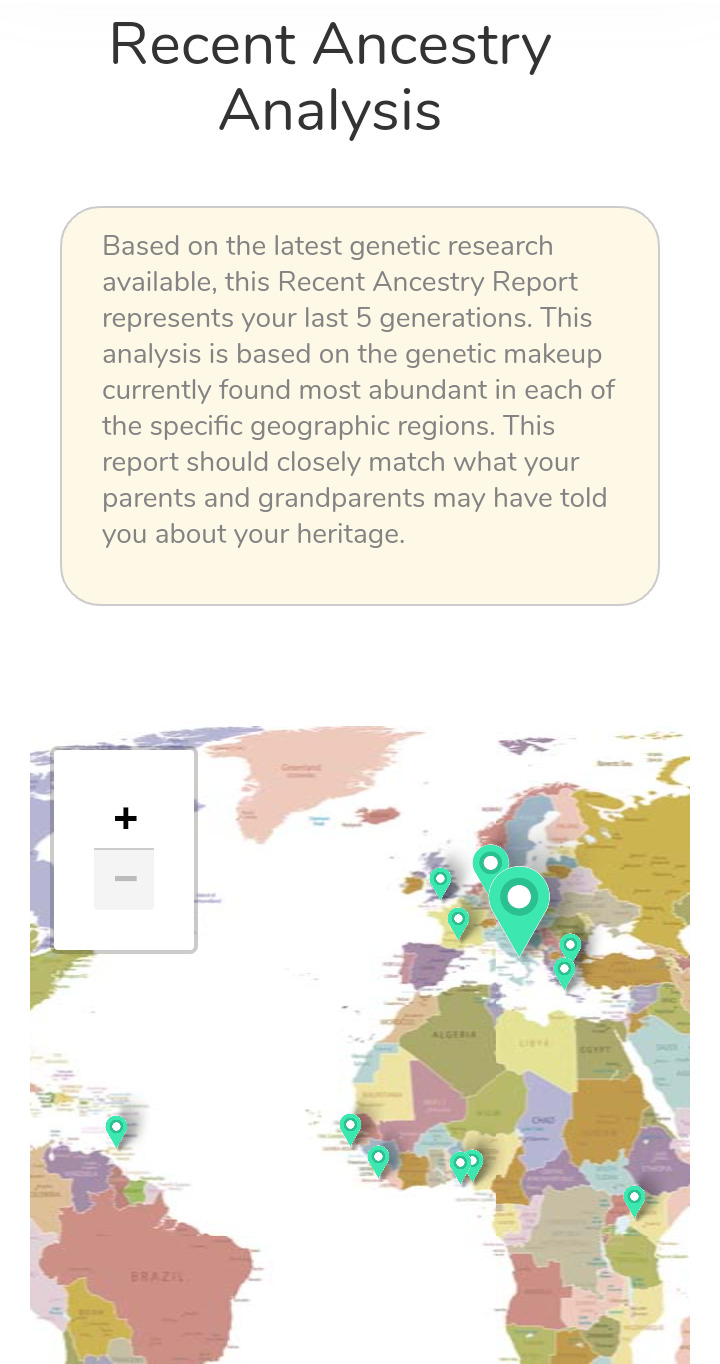Select the upper pin of the Balkans pair
Viewport: 720px width, 1364px height.
(x=570, y=945)
